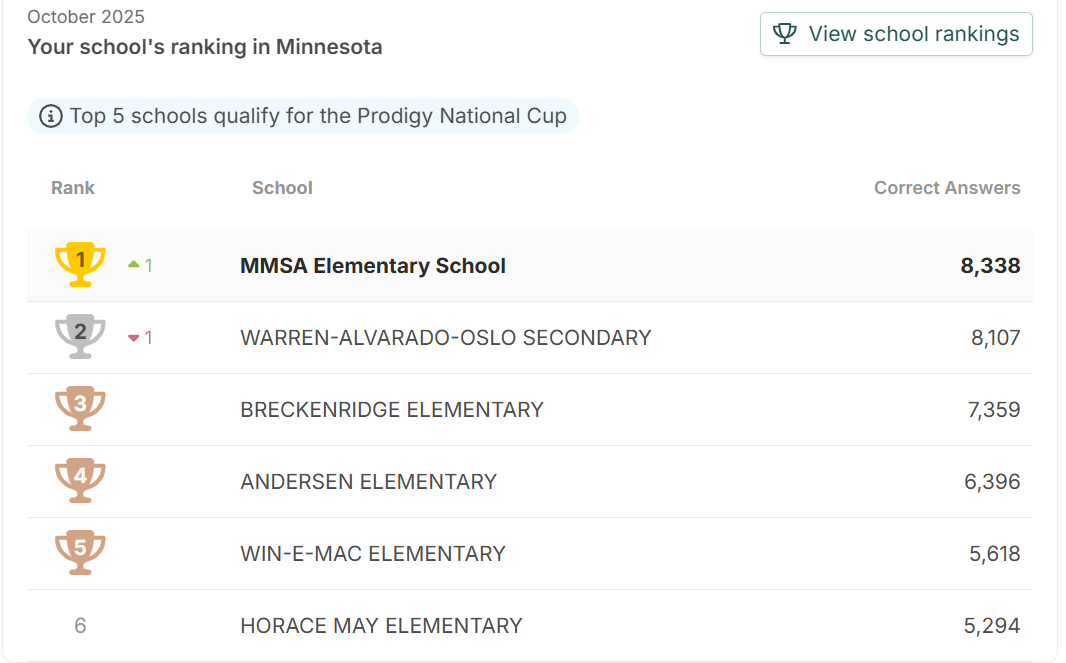Click the fourth-place trophy icon

point(80,481)
